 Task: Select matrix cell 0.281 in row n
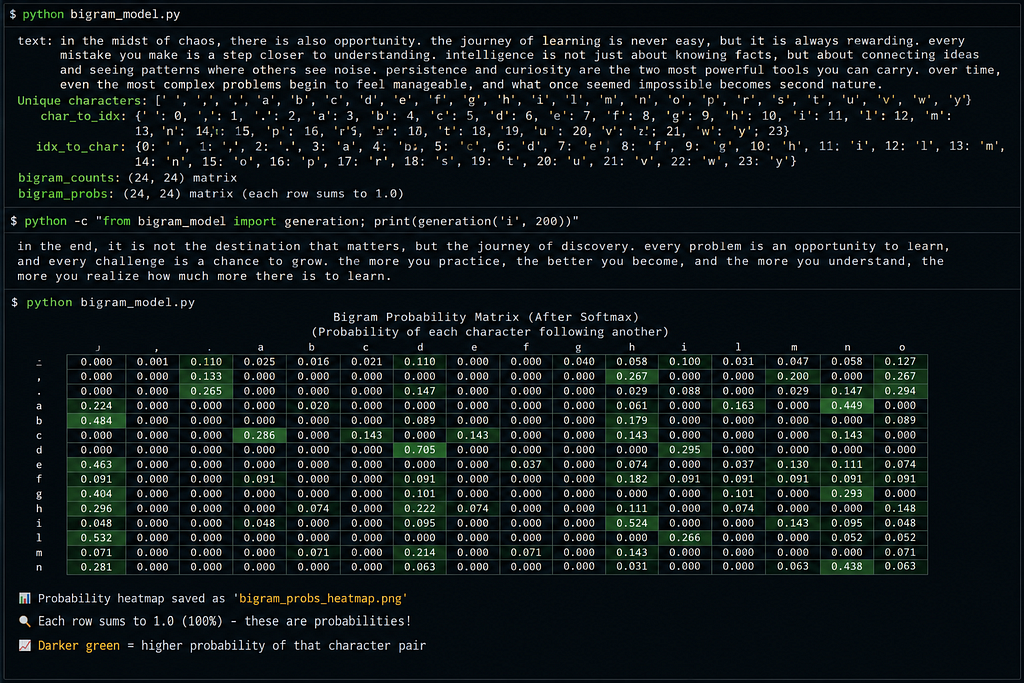(96, 567)
